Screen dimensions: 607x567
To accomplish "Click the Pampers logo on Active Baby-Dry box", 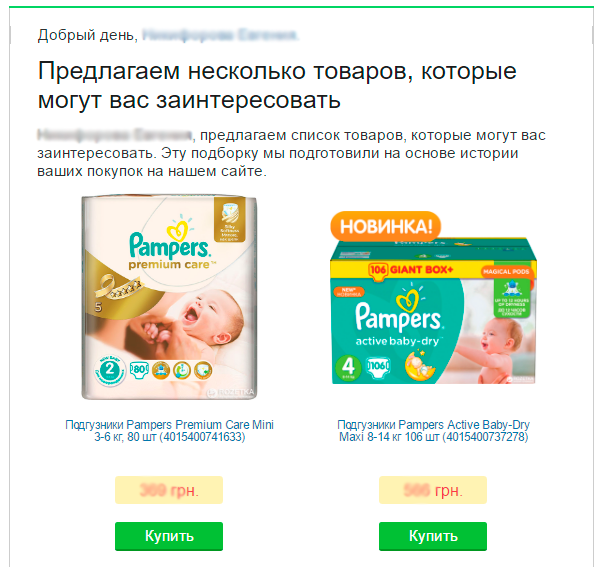I will (x=398, y=311).
